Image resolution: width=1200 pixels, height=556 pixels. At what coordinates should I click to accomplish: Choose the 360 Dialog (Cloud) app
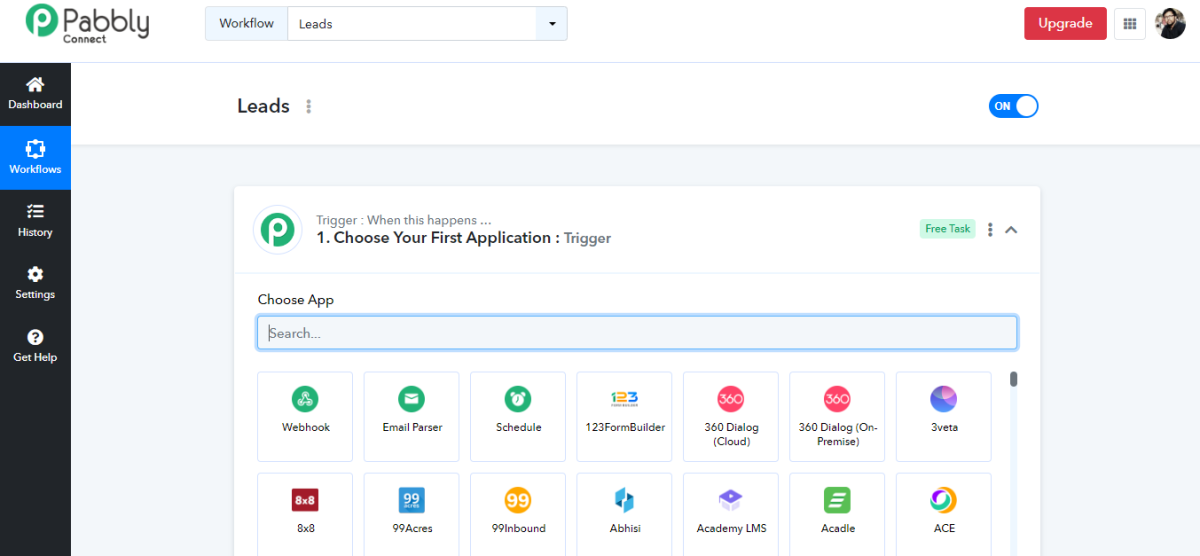(x=731, y=417)
